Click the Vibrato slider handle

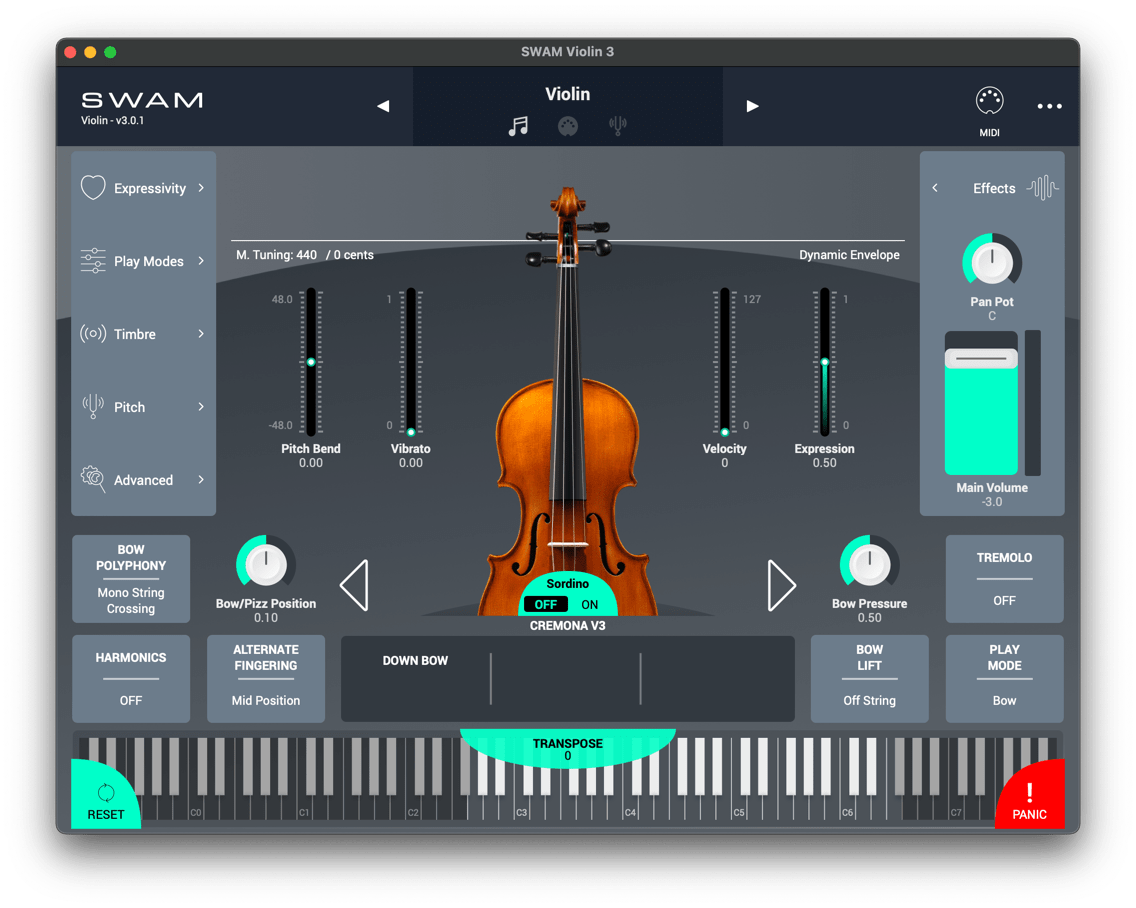pyautogui.click(x=411, y=432)
